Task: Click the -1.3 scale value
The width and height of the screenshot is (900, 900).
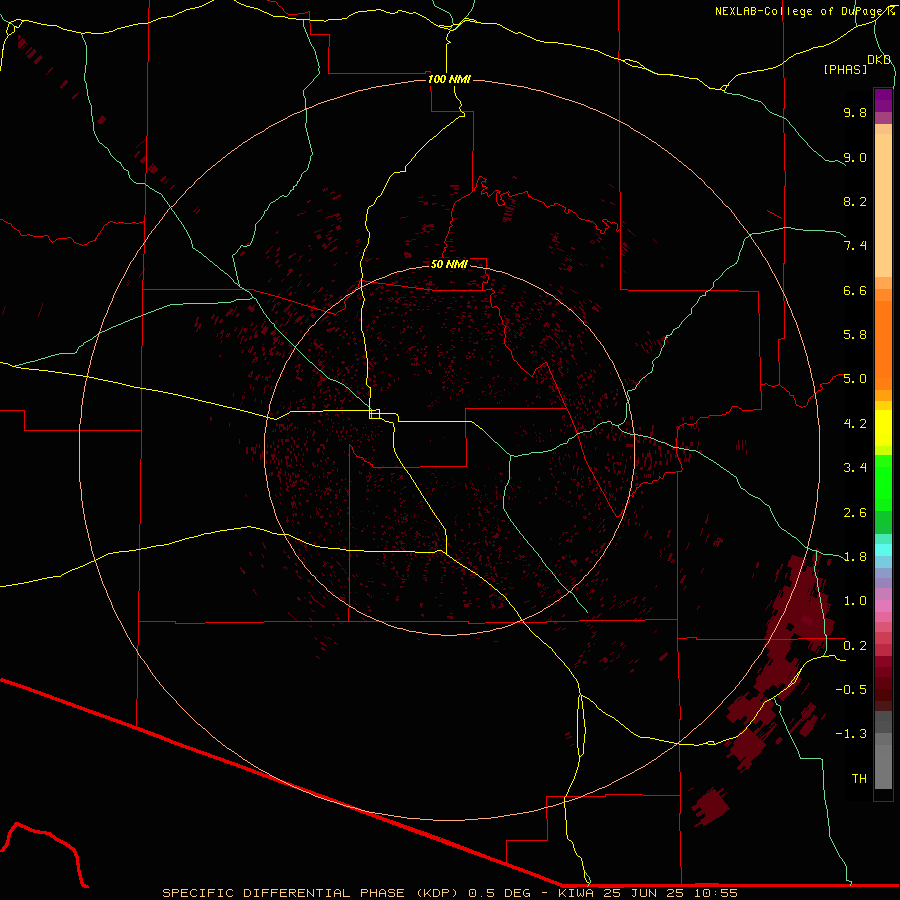Action: (851, 734)
